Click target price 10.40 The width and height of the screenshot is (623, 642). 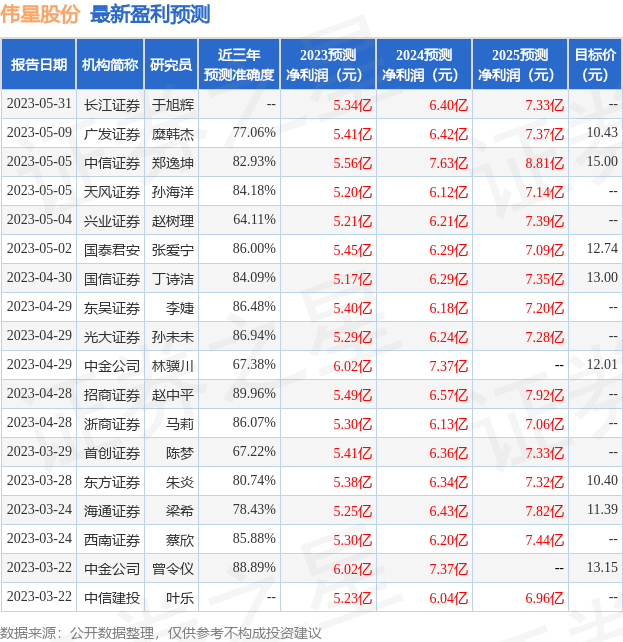coord(602,481)
